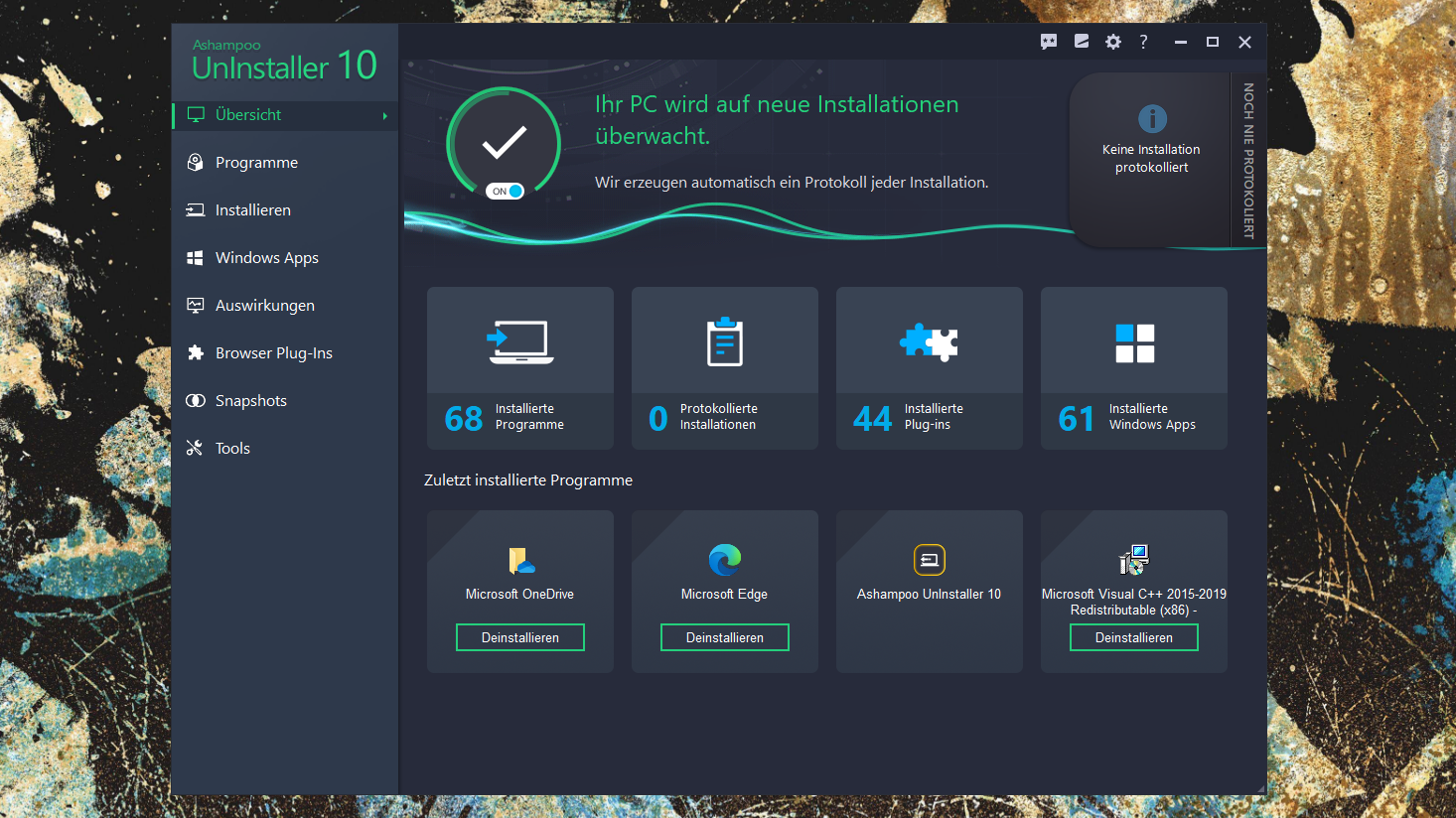Open the 61 Installierte Windows Apps tile
This screenshot has height=818, width=1456.
coord(1134,368)
